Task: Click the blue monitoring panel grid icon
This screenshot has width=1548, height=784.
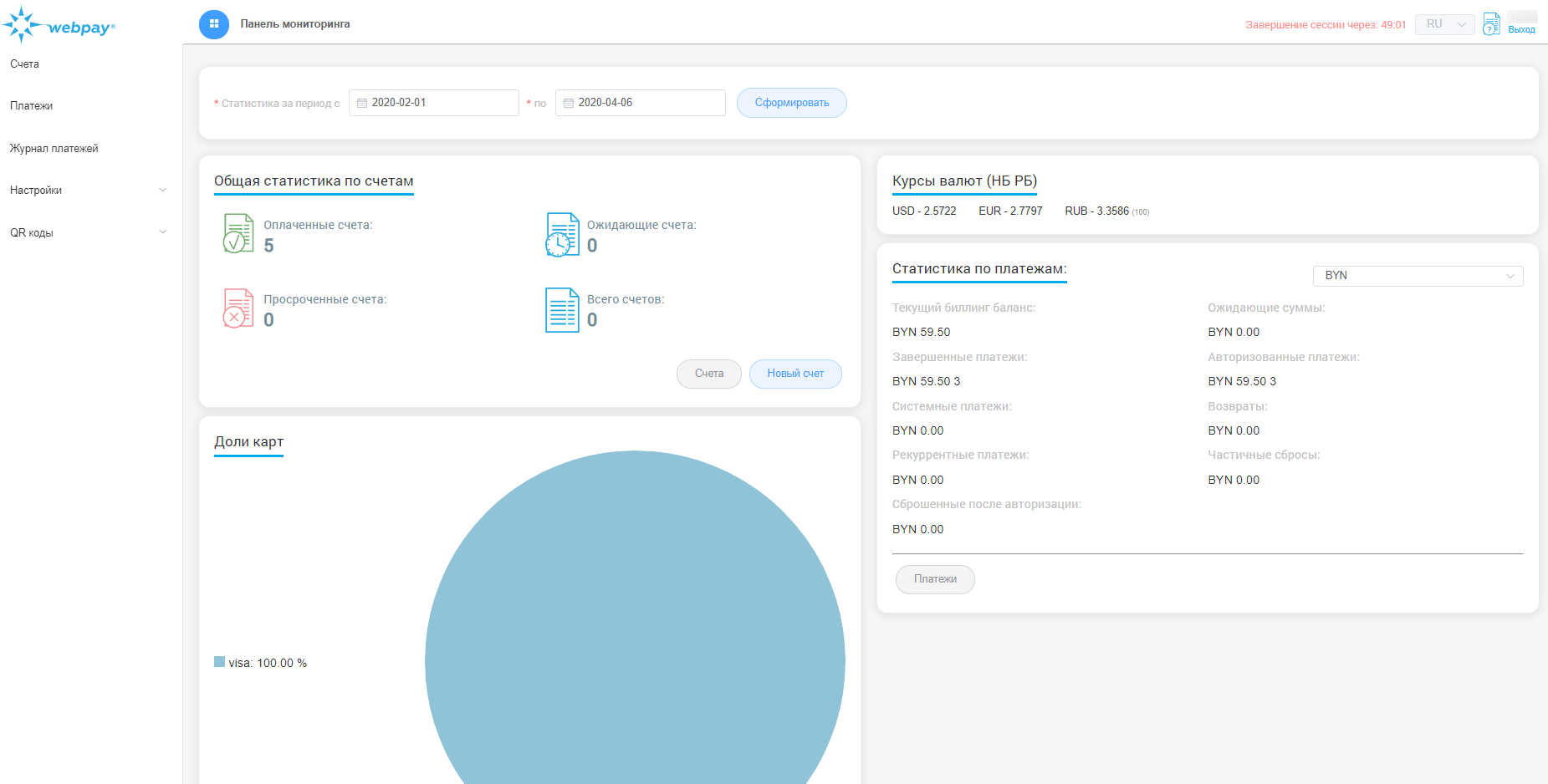Action: (x=214, y=24)
